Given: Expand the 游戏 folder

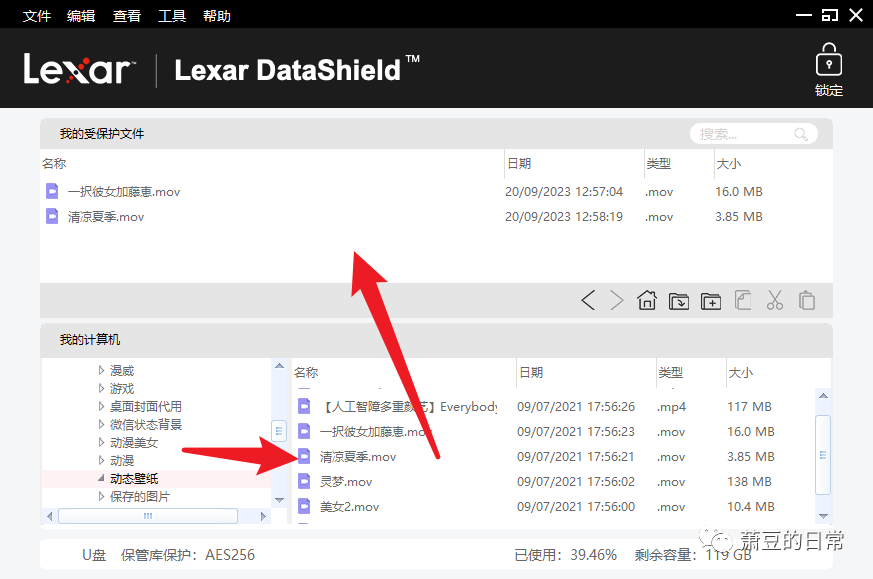Looking at the screenshot, I should [101, 388].
